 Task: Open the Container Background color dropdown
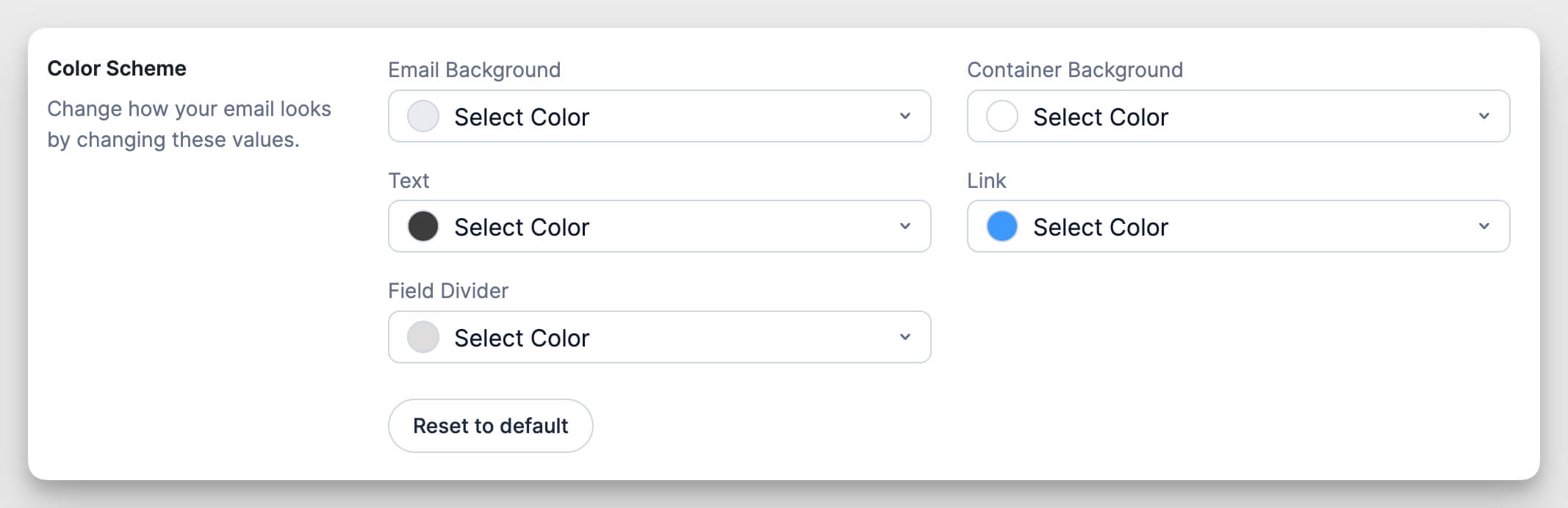tap(1238, 116)
